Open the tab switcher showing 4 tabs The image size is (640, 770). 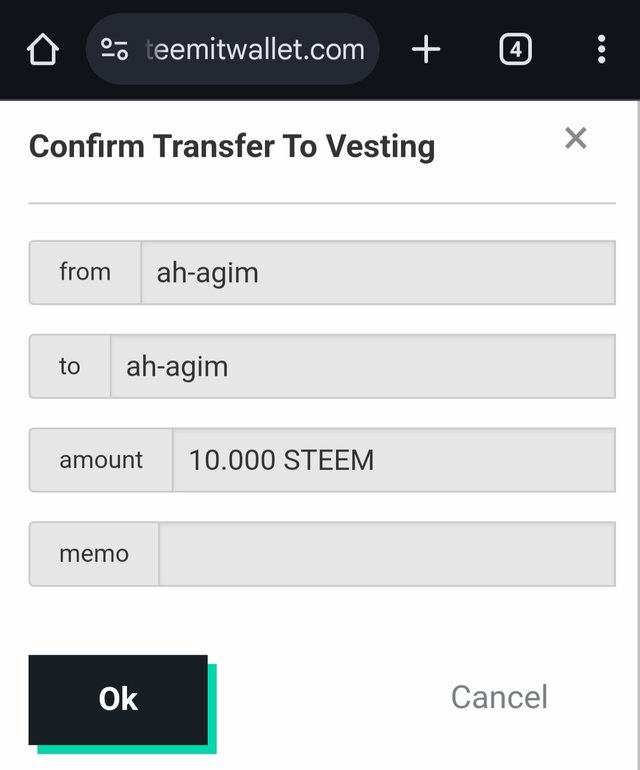[515, 49]
